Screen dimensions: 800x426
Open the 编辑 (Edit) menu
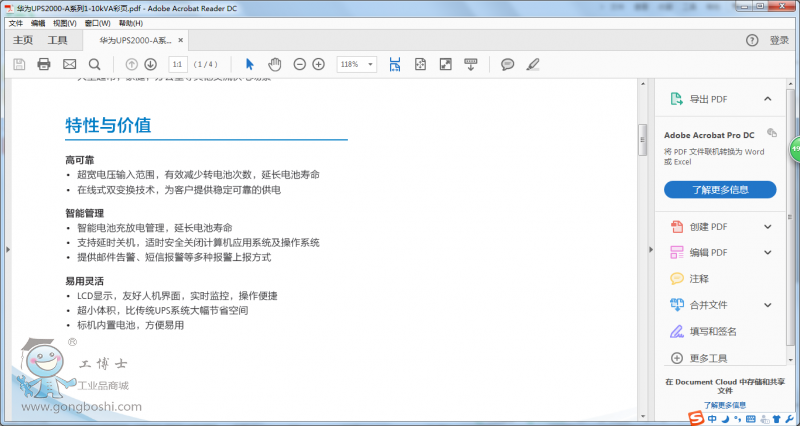38,23
